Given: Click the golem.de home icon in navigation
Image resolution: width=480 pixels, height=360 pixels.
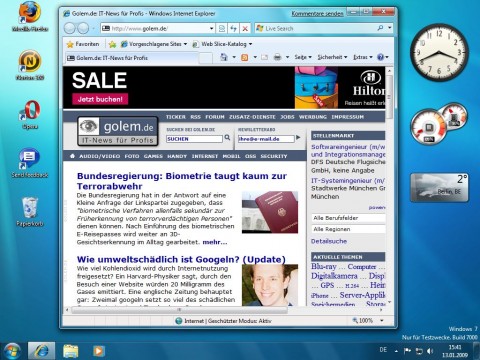Looking at the screenshot, I should [x=72, y=156].
